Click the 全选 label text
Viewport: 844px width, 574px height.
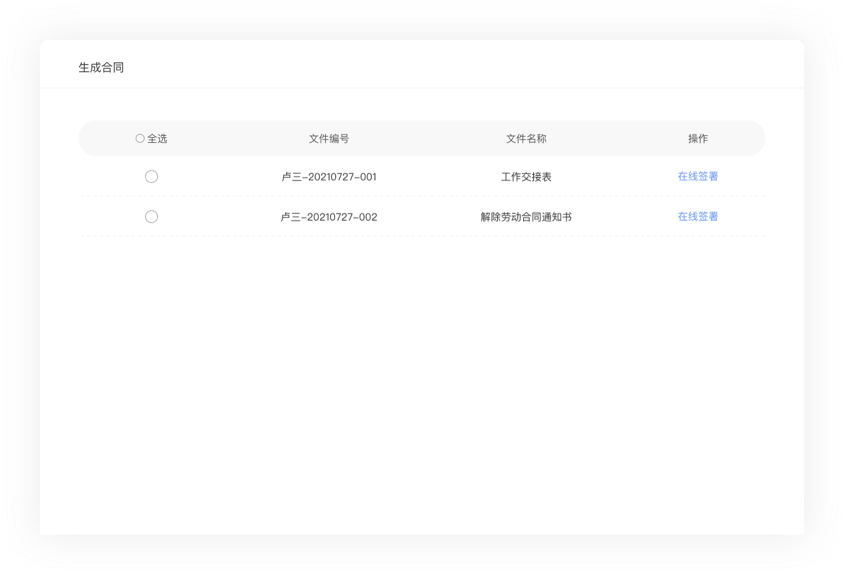tap(157, 138)
